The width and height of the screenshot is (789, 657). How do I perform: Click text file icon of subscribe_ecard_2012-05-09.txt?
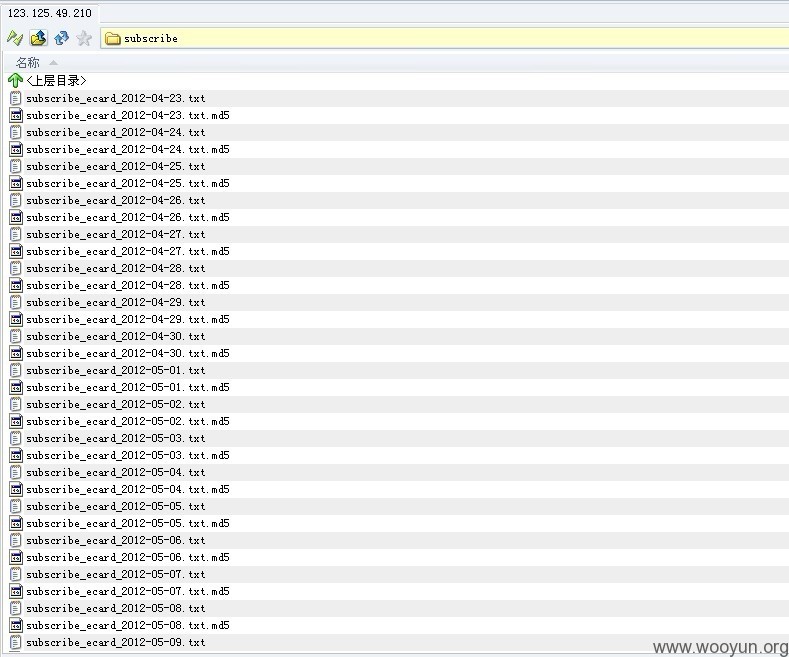(x=16, y=643)
